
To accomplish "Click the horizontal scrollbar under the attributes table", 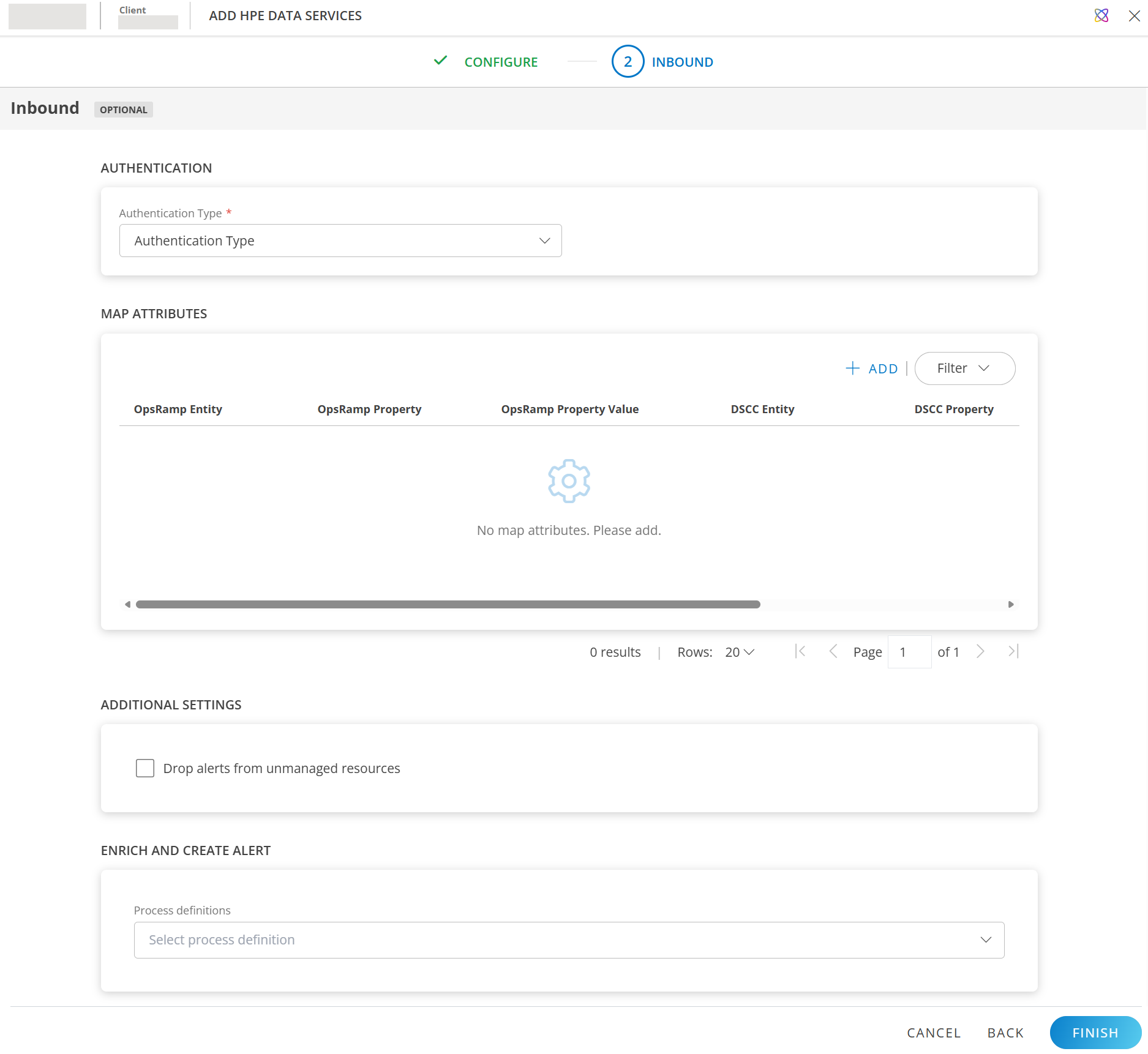I will point(447,604).
